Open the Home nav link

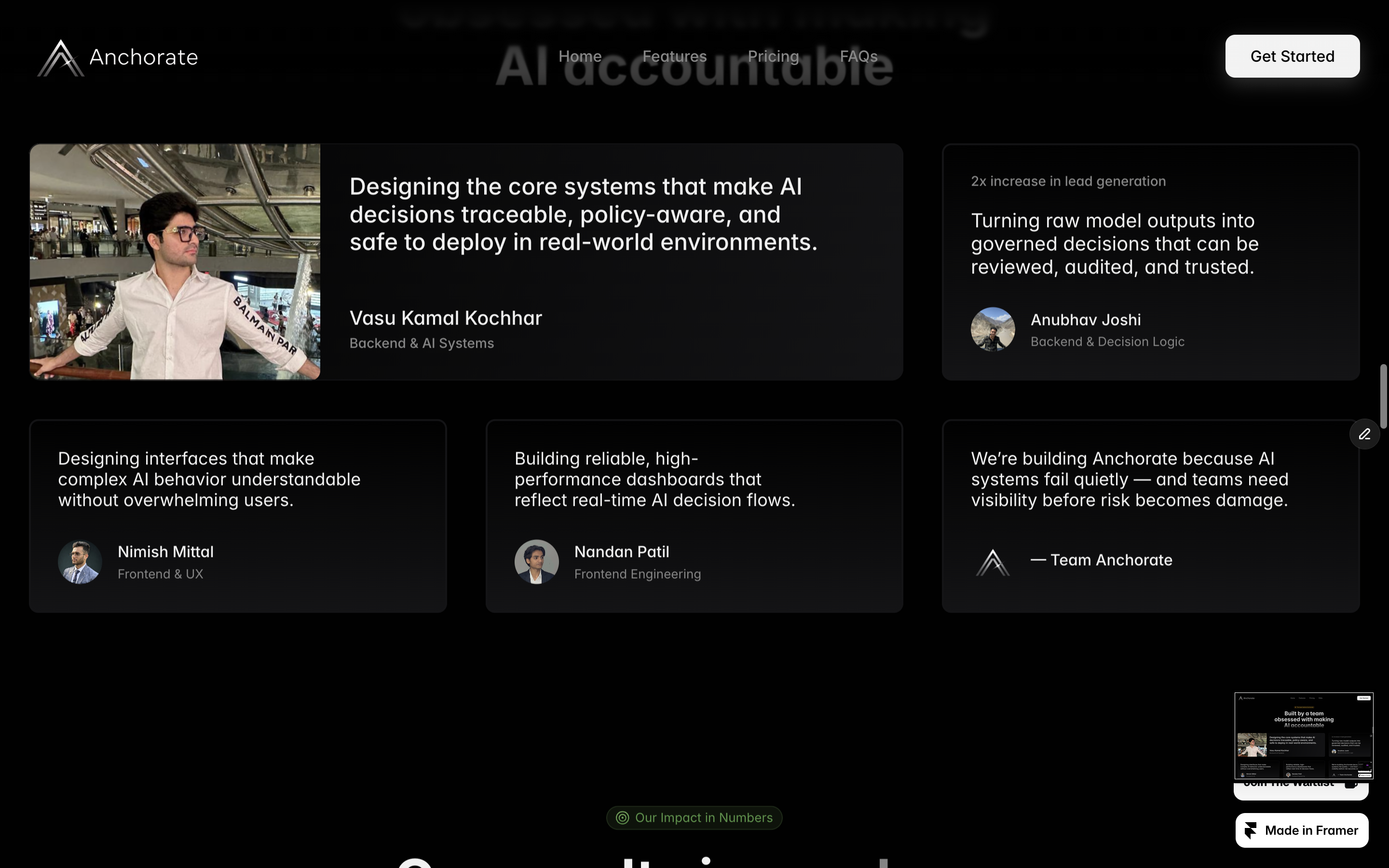point(580,56)
